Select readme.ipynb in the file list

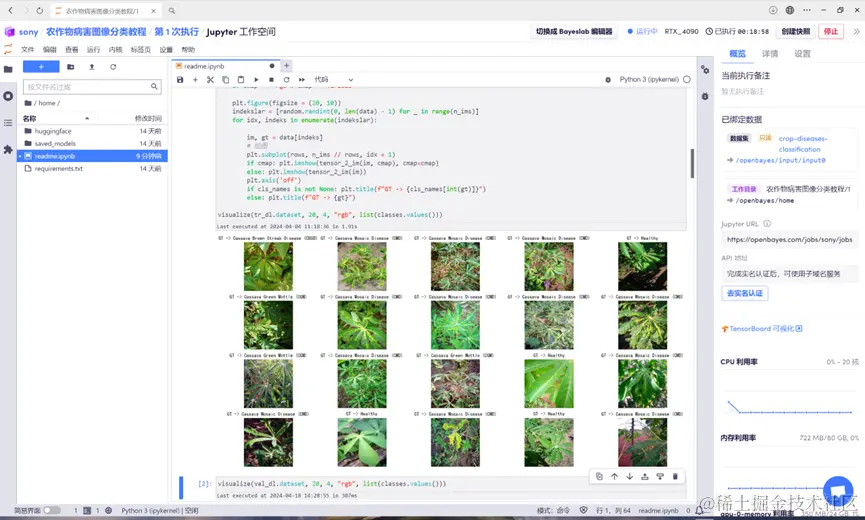(92, 156)
